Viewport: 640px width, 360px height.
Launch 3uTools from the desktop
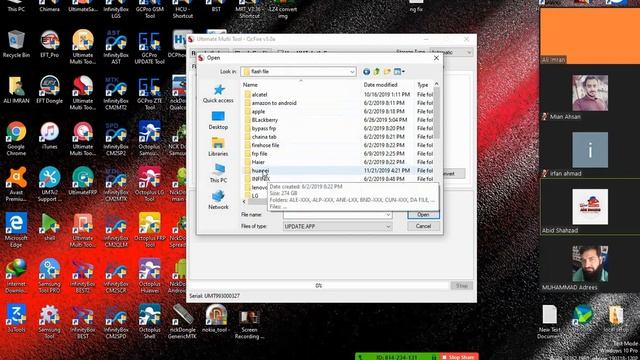coord(16,318)
